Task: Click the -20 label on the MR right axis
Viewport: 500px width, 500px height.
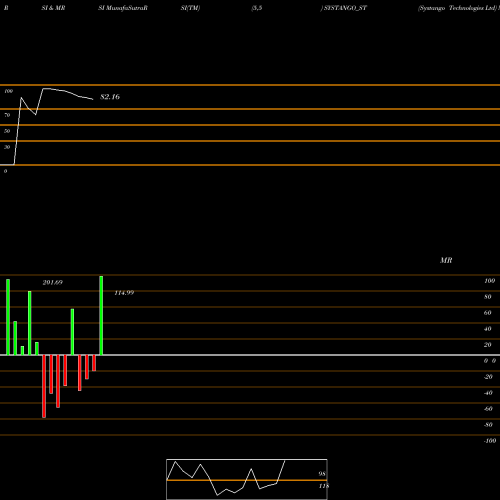Action: pos(488,377)
